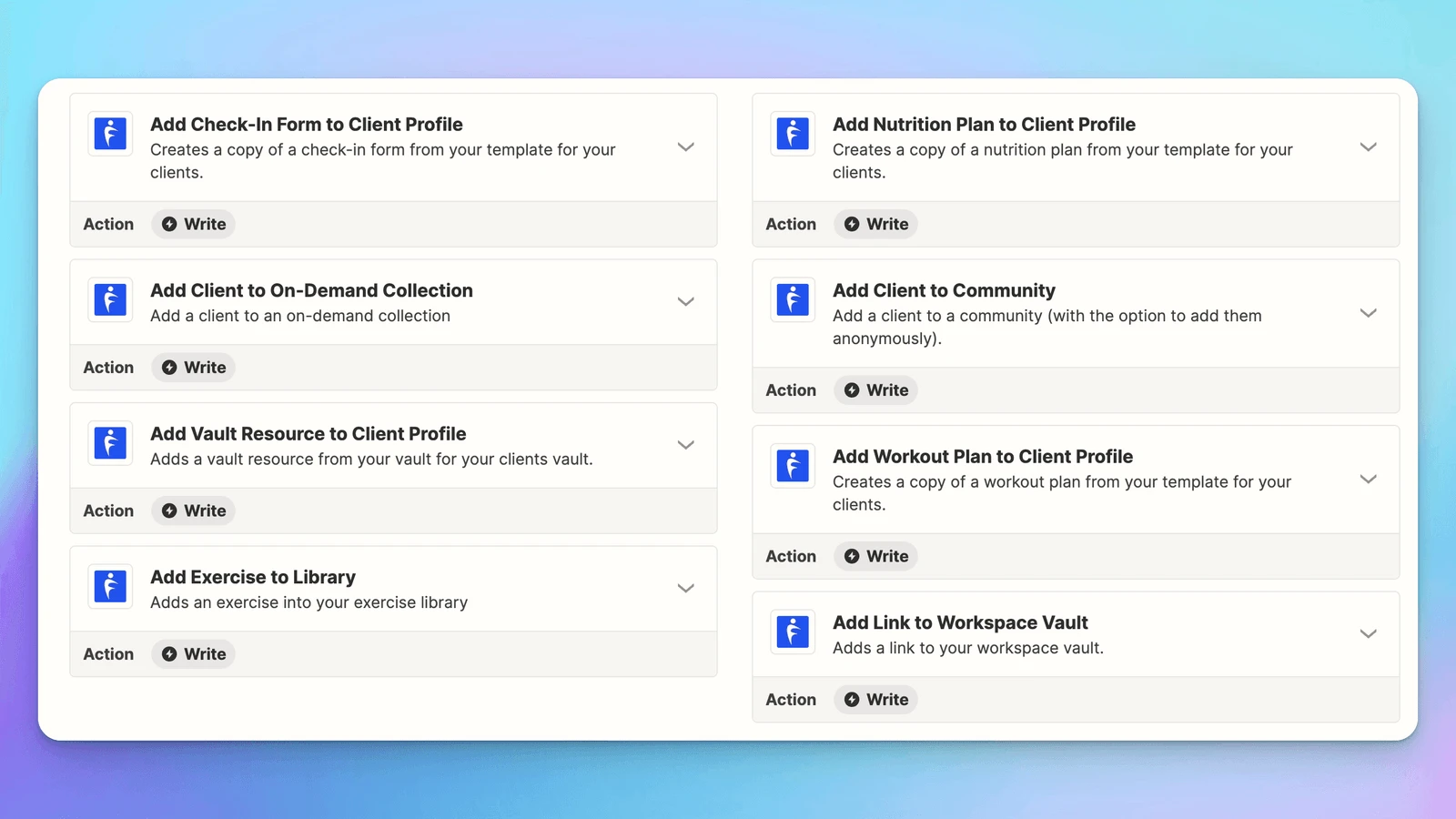Click description 'Adds an exercise into your exercise library'
This screenshot has height=819, width=1456.
pyautogui.click(x=309, y=602)
